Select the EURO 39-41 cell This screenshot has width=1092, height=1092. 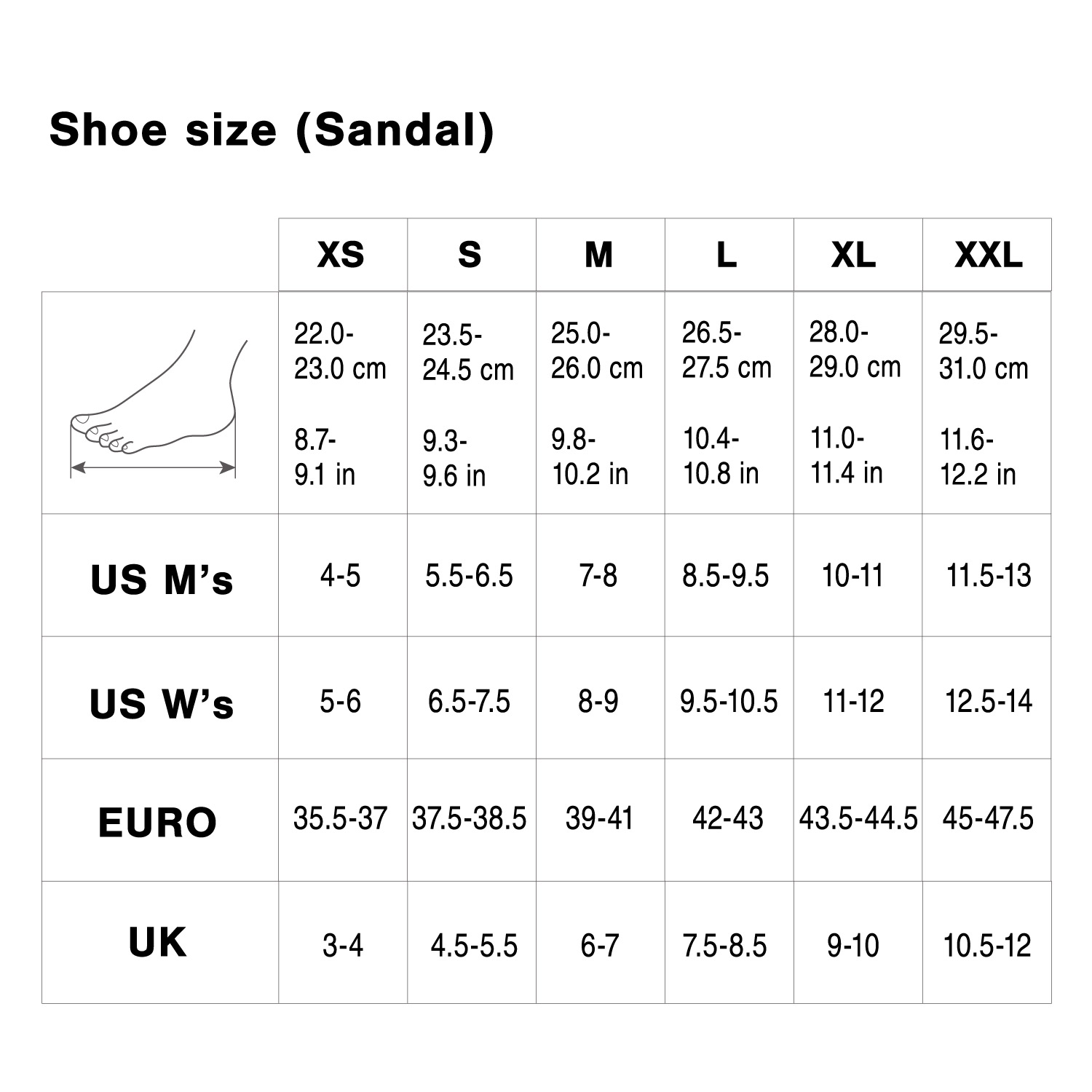click(599, 819)
